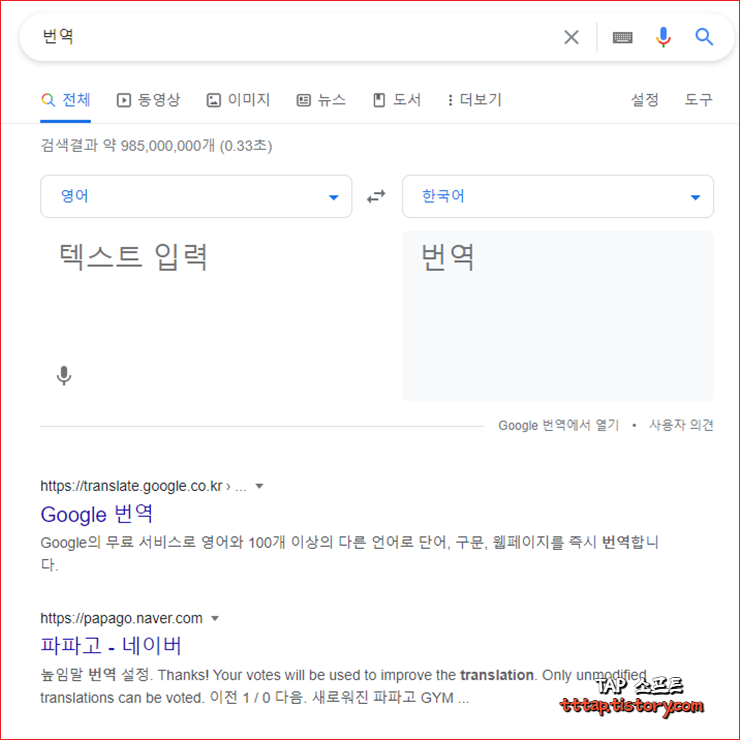Viewport: 740px width, 740px height.
Task: Switch to the 도서 tab
Action: pyautogui.click(x=396, y=100)
